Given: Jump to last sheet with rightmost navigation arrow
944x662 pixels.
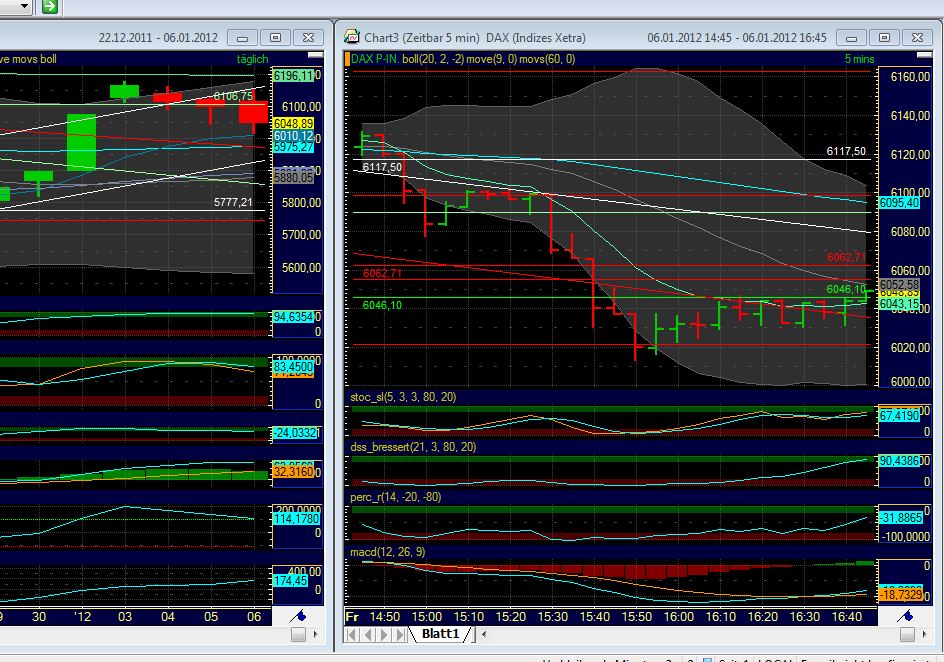Looking at the screenshot, I should pyautogui.click(x=397, y=633).
